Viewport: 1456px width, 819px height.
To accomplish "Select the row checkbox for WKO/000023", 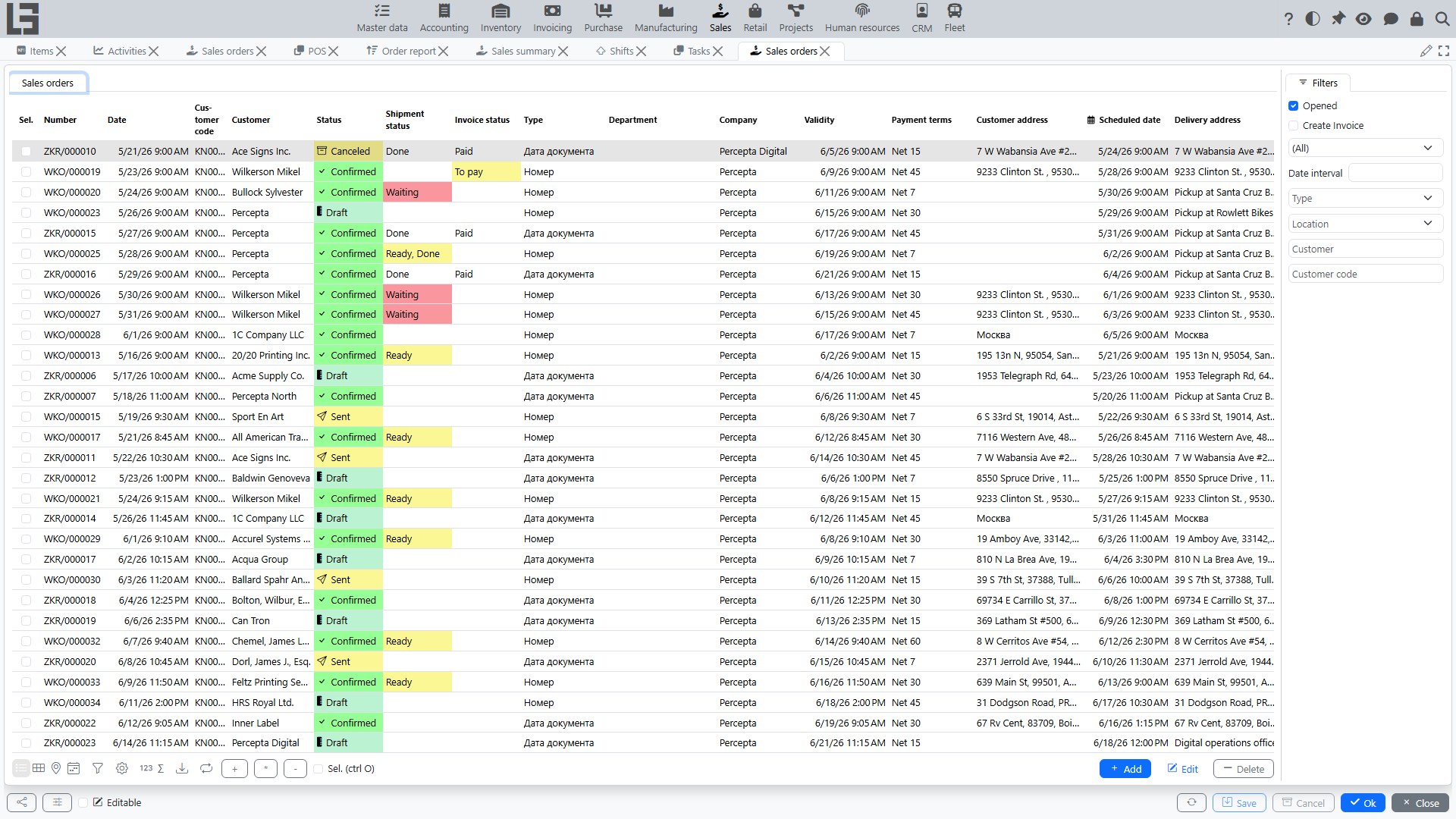I will pyautogui.click(x=27, y=212).
